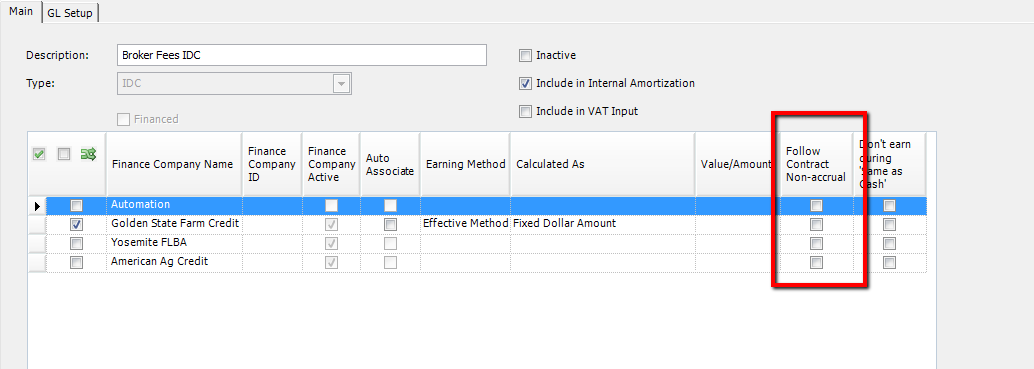
Task: Check Auto Associate for Golden State Farm Credit
Action: [x=390, y=225]
